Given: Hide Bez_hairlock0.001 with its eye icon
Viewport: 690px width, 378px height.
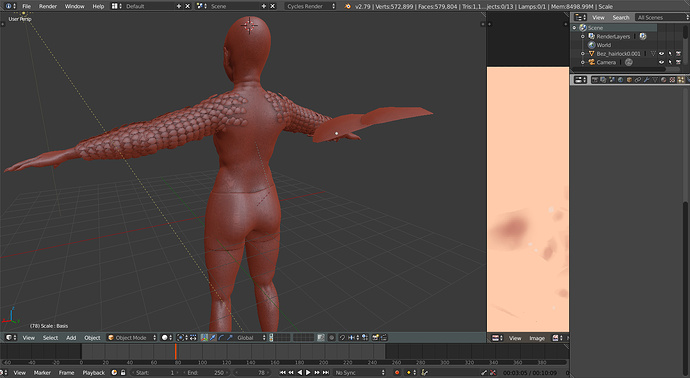Looking at the screenshot, I should click(x=661, y=54).
